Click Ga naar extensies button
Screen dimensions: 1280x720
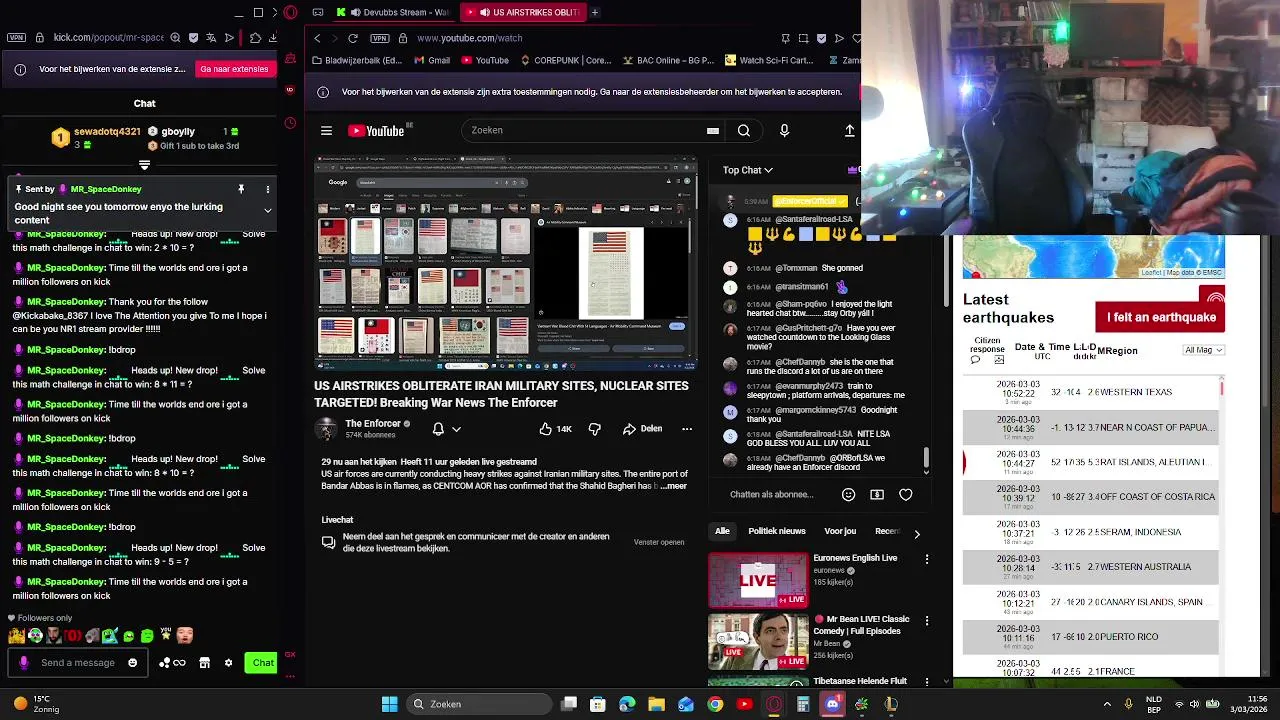point(234,69)
